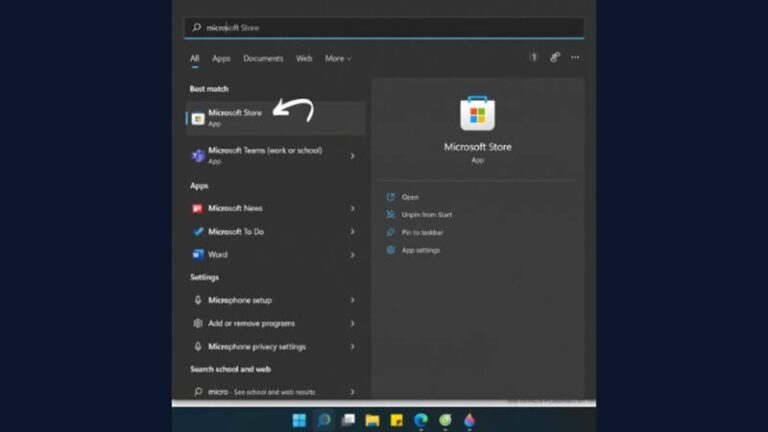Open Microsoft Store best match result

275,118
